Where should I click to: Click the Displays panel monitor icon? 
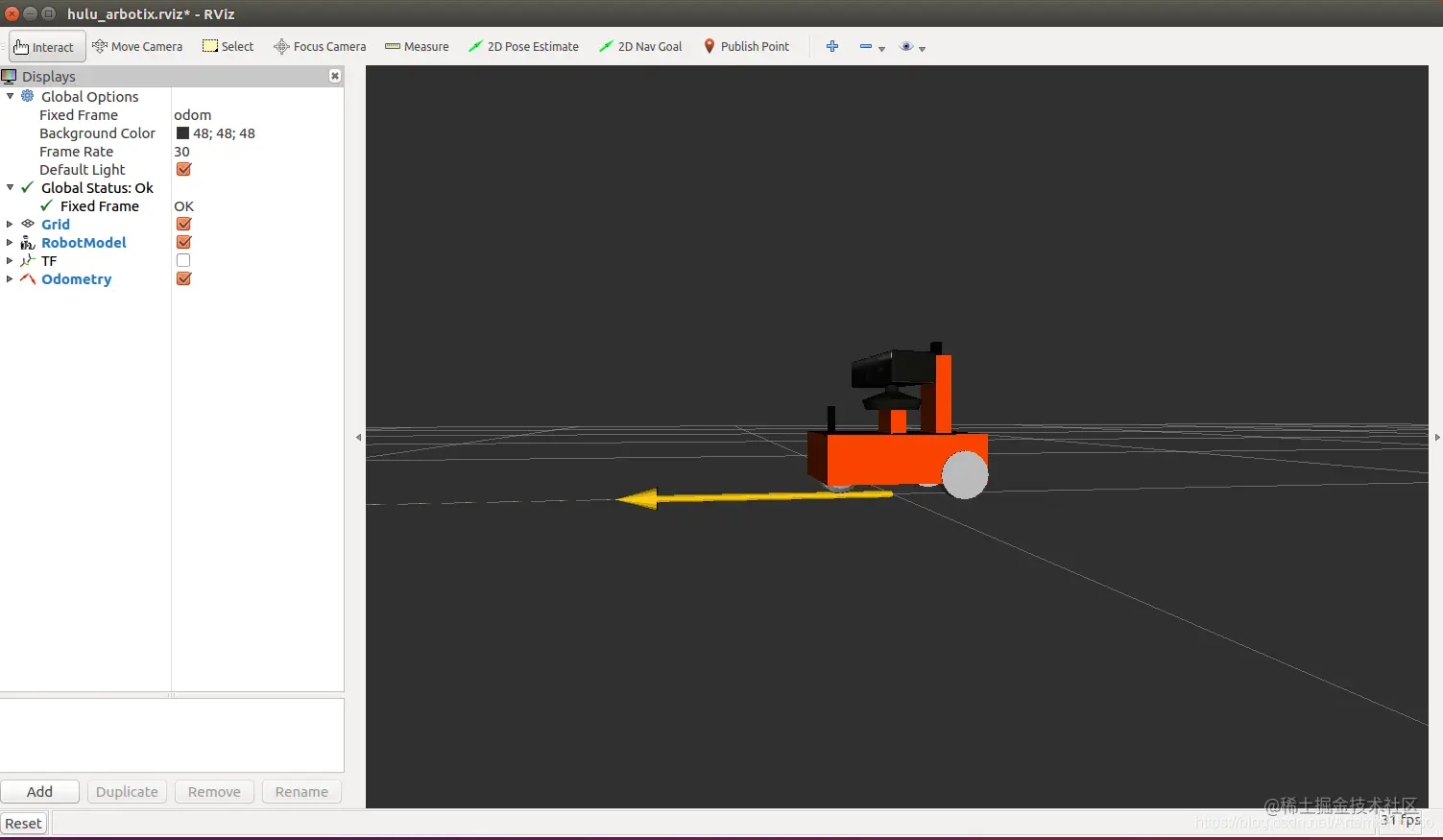click(9, 76)
